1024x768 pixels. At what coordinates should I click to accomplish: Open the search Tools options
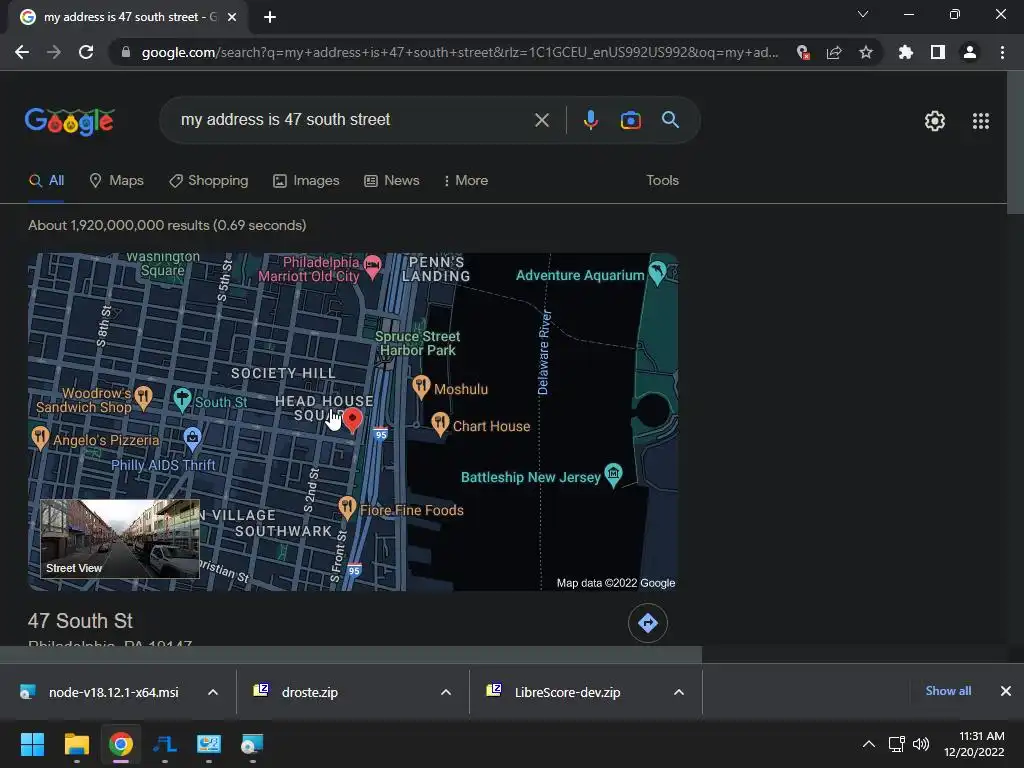(x=662, y=181)
